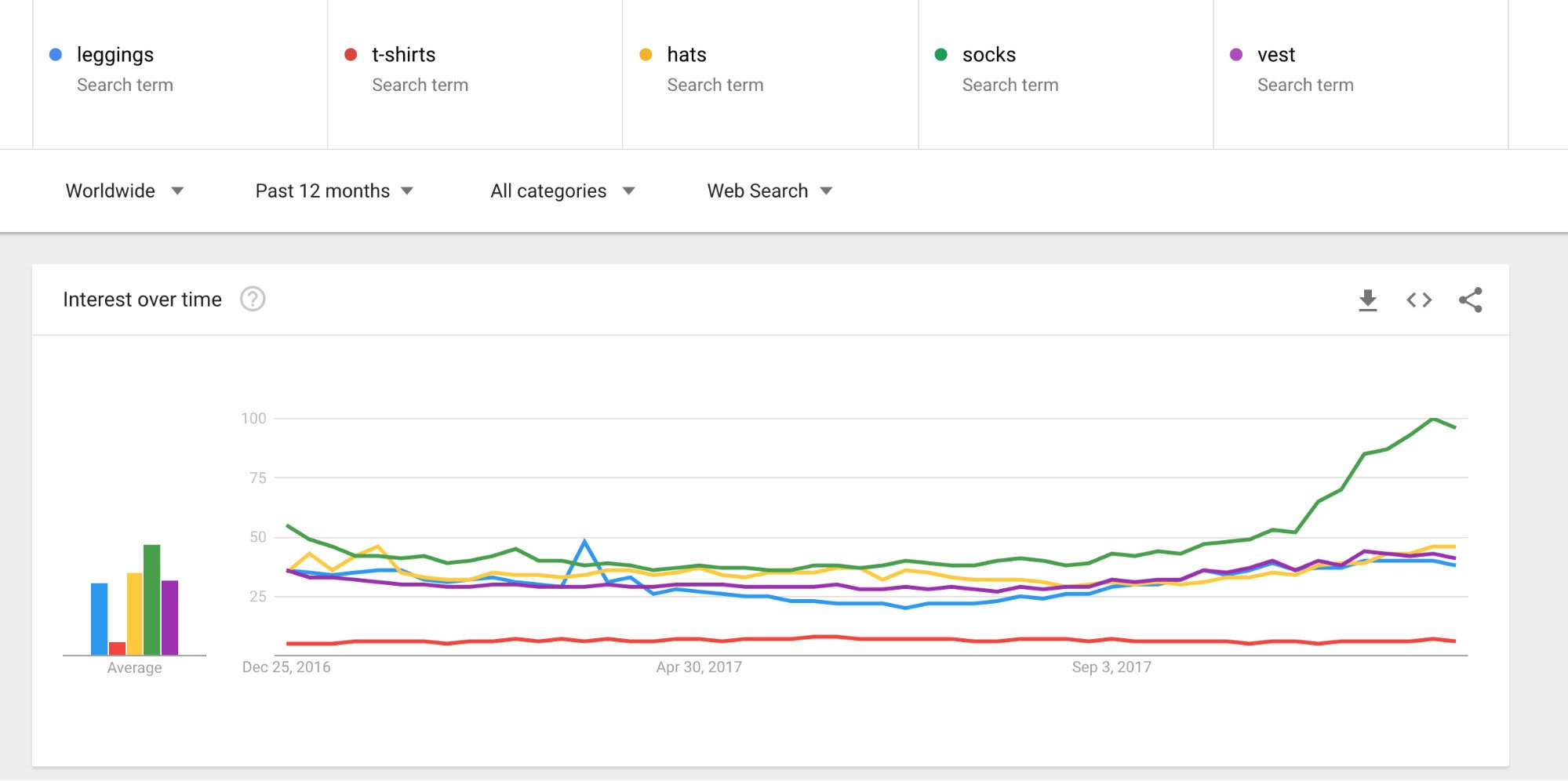The width and height of the screenshot is (1568, 781).
Task: Open the embed code icon
Action: pos(1419,300)
